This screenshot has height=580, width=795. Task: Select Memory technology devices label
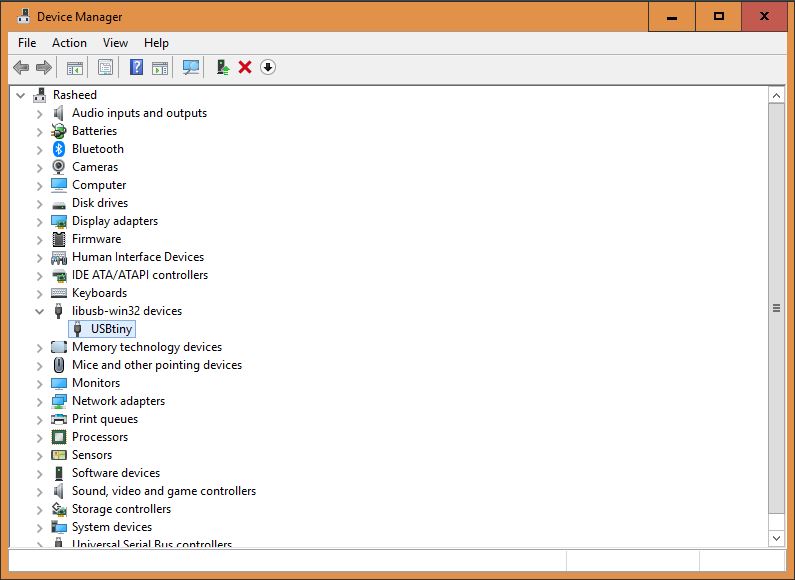click(147, 347)
